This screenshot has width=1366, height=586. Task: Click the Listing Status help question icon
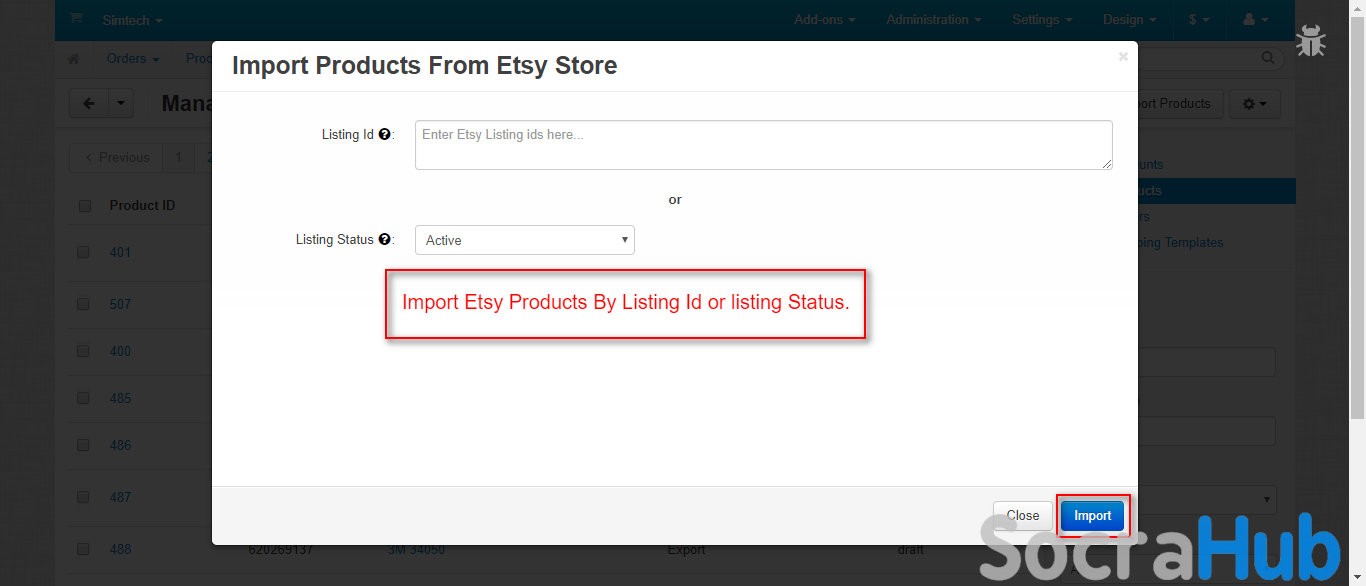point(385,240)
